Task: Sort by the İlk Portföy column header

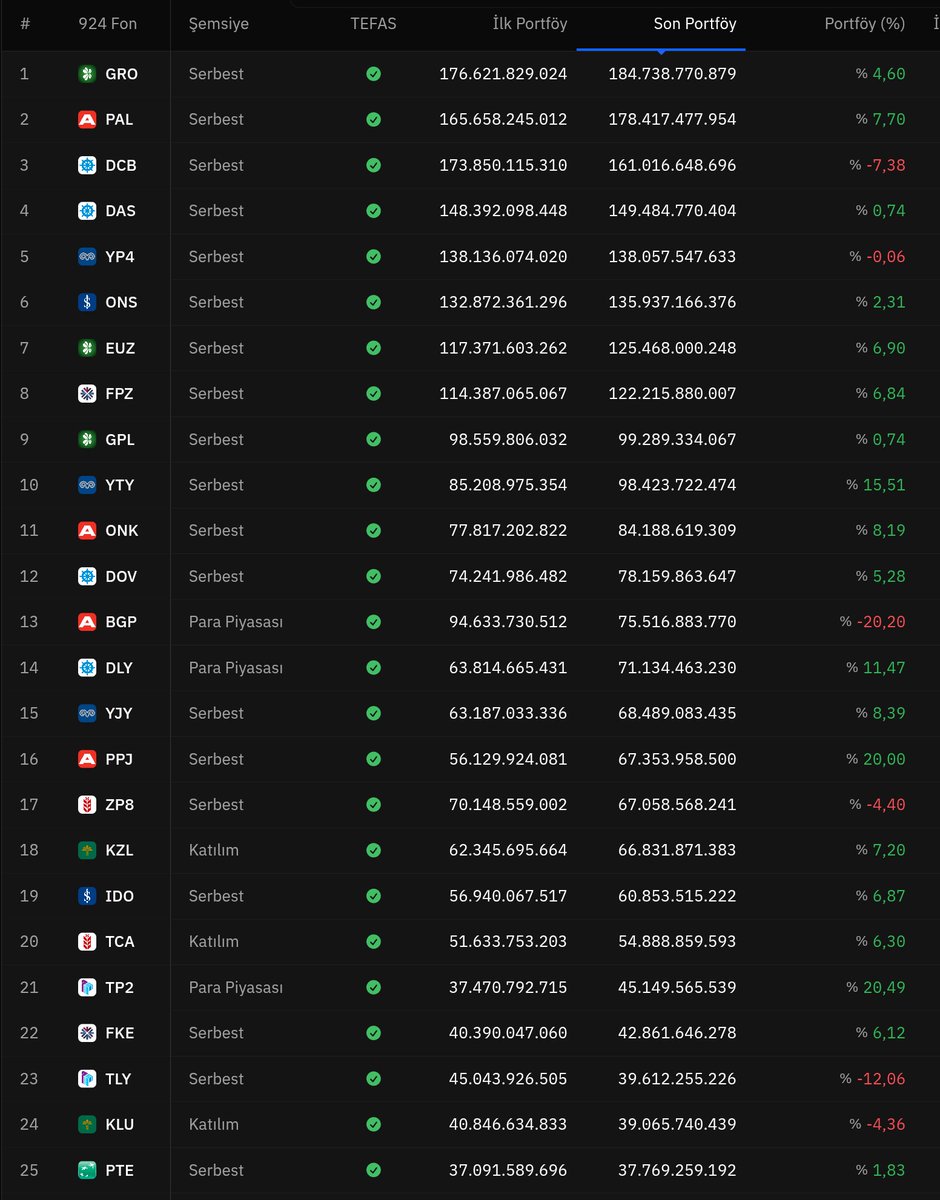Action: [x=530, y=23]
